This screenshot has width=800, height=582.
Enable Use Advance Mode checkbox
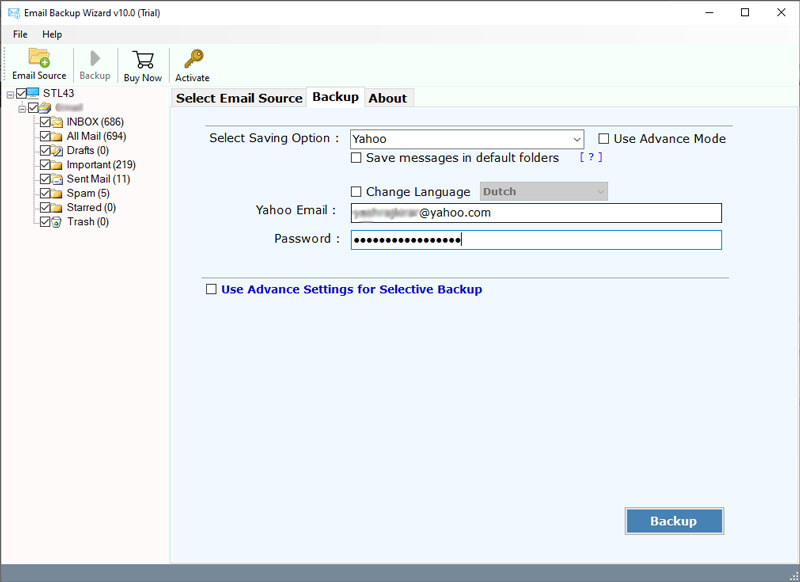604,139
